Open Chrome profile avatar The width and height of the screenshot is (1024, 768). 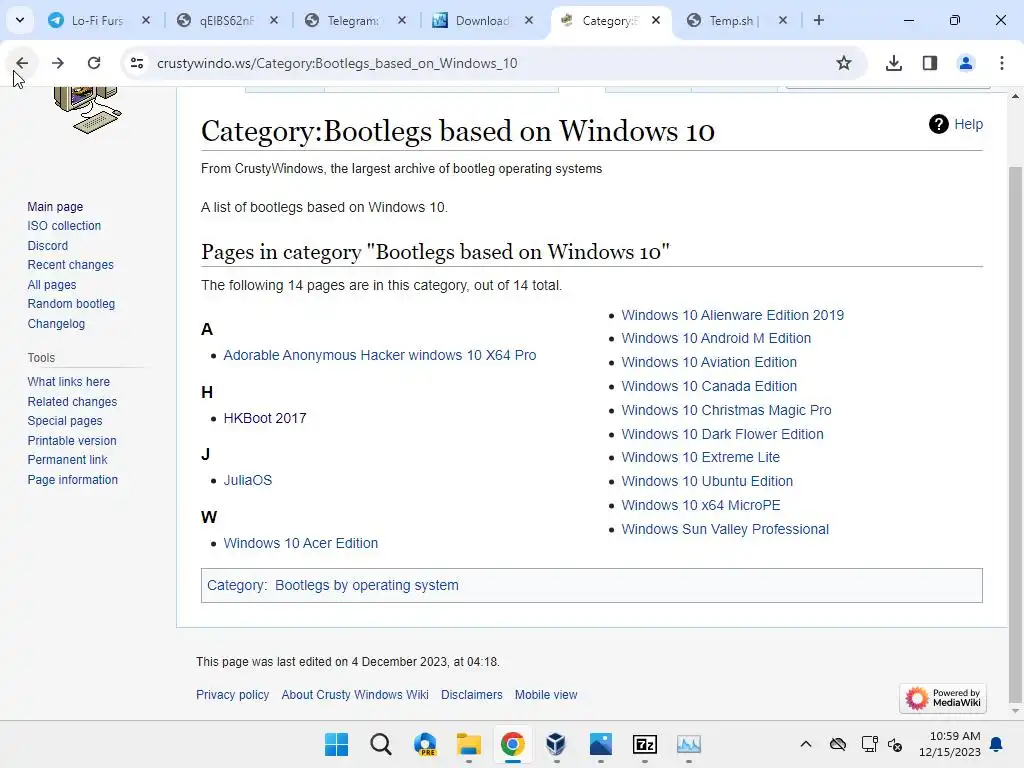(965, 63)
